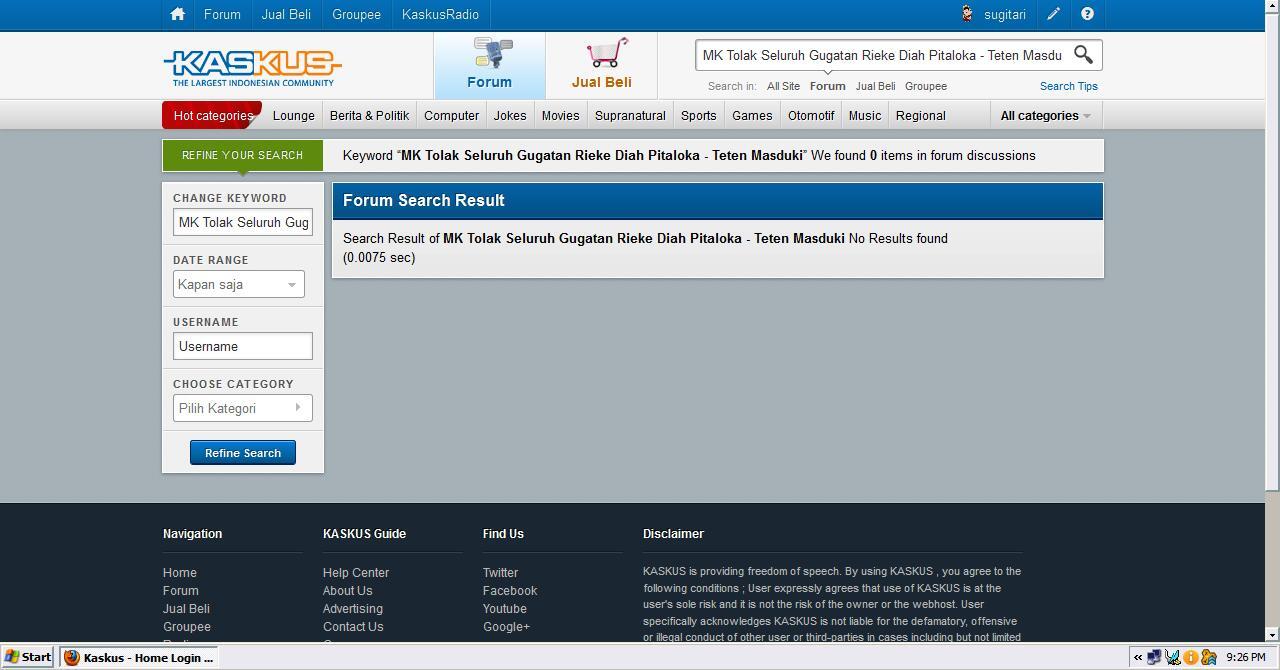Click scrollbar up arrow
This screenshot has height=670, width=1280.
click(x=1272, y=7)
